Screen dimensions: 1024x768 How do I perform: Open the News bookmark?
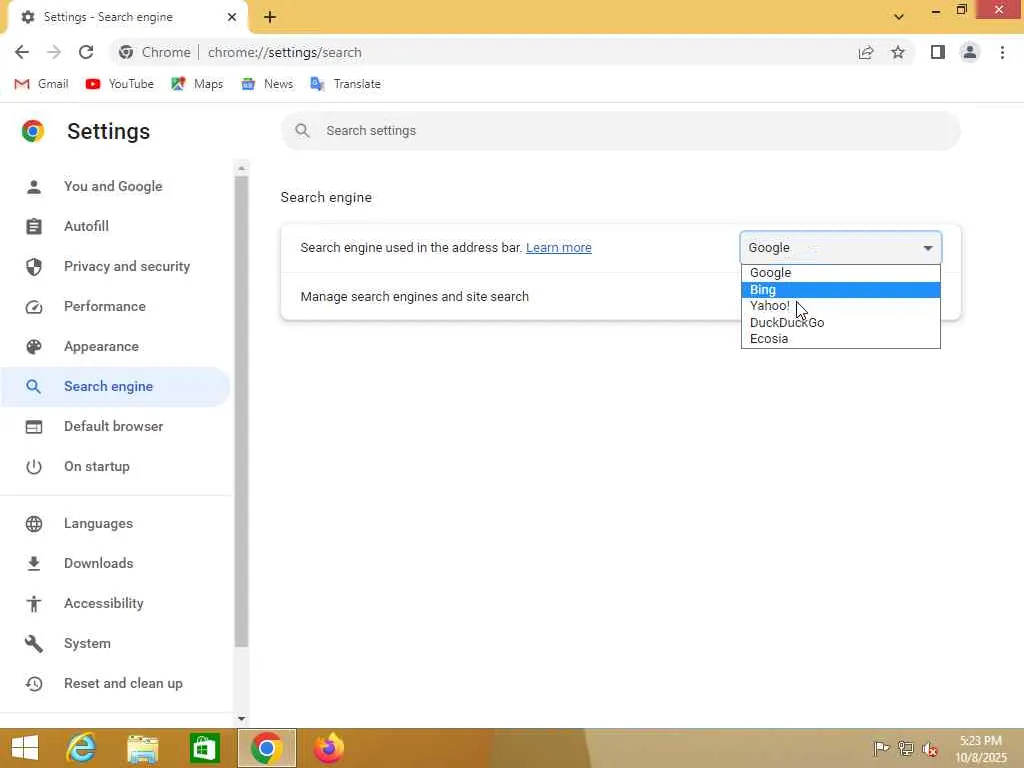[x=267, y=84]
